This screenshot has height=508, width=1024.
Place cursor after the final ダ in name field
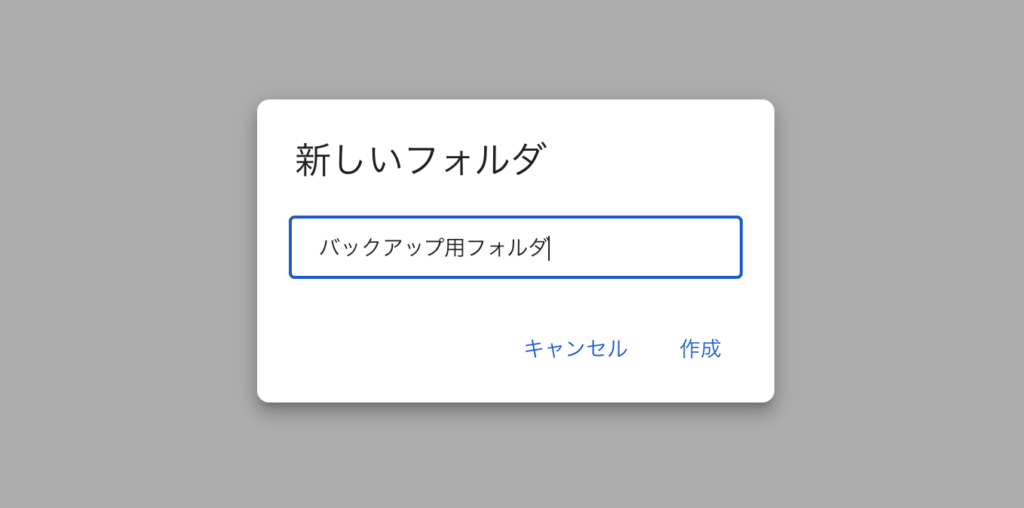pyautogui.click(x=549, y=247)
